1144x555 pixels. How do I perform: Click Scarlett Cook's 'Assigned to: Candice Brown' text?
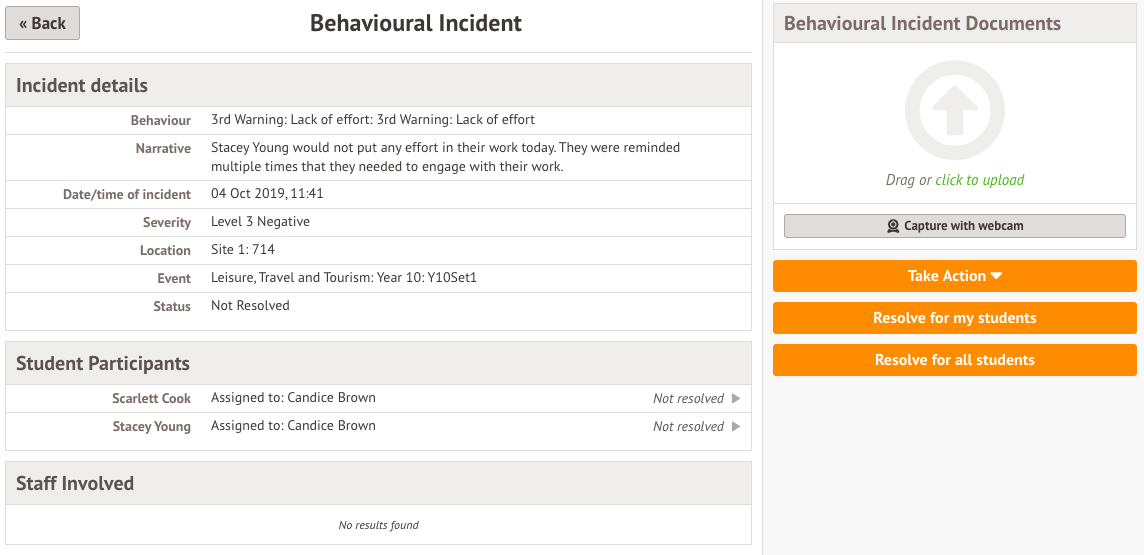coord(293,397)
